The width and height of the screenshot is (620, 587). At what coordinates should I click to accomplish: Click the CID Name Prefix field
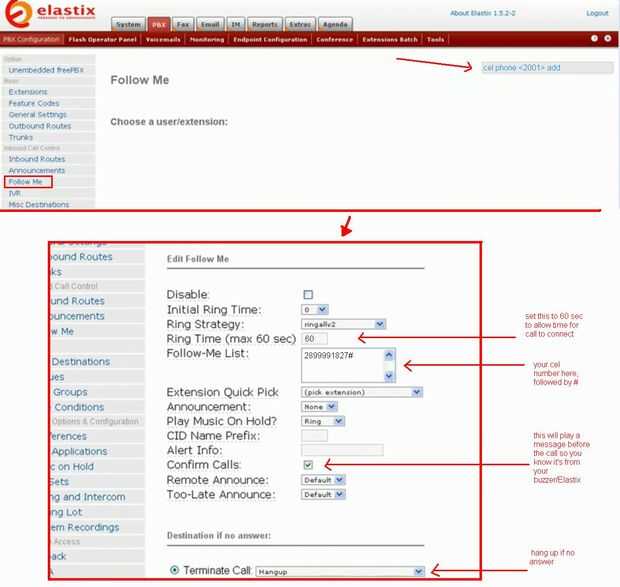(x=314, y=436)
